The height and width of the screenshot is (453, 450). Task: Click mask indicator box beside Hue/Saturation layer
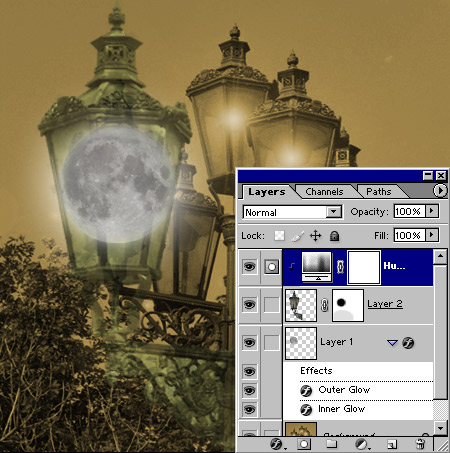click(272, 267)
